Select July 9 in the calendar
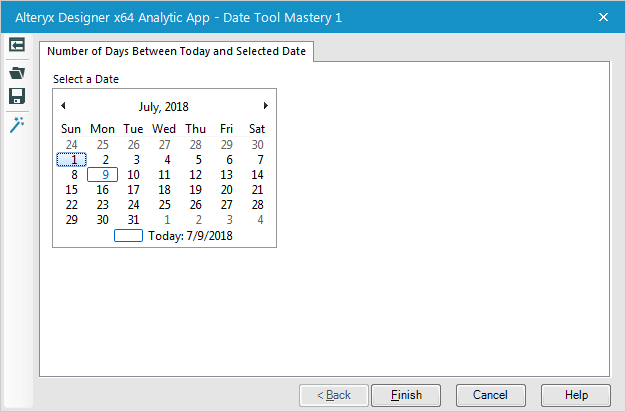Image resolution: width=626 pixels, height=412 pixels. 103,174
